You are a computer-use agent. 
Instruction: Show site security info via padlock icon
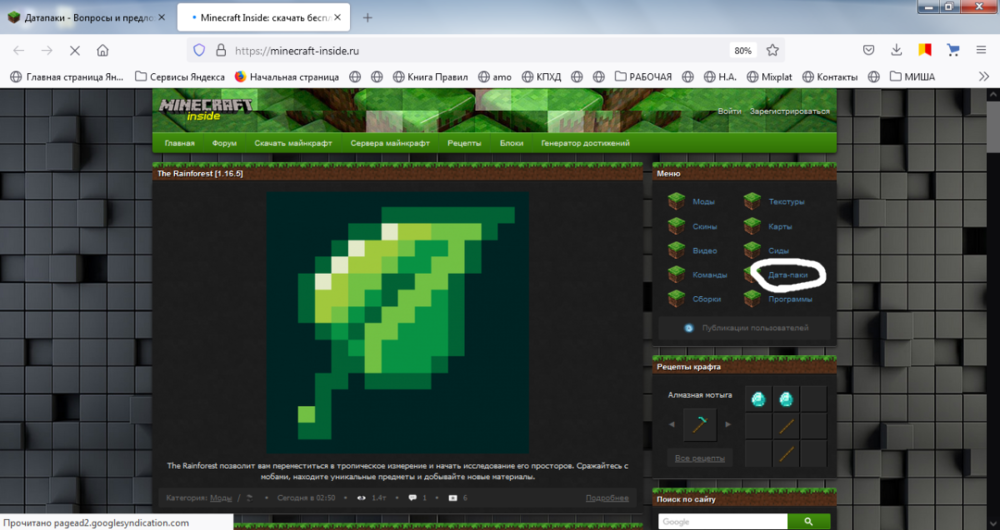(x=221, y=50)
